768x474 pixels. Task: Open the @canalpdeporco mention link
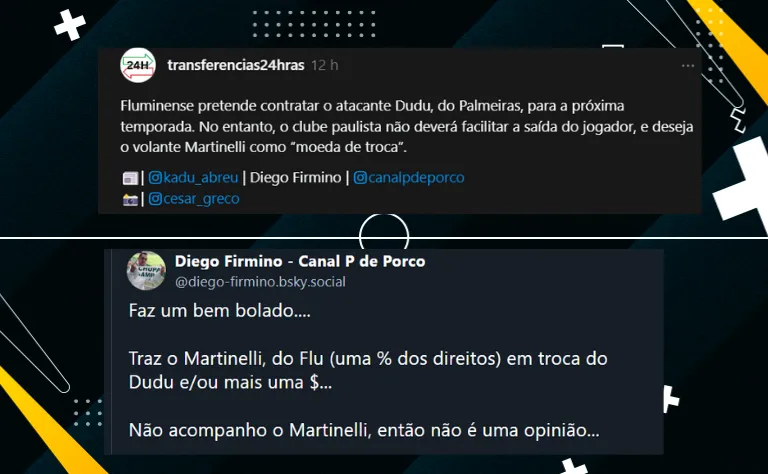click(x=409, y=177)
